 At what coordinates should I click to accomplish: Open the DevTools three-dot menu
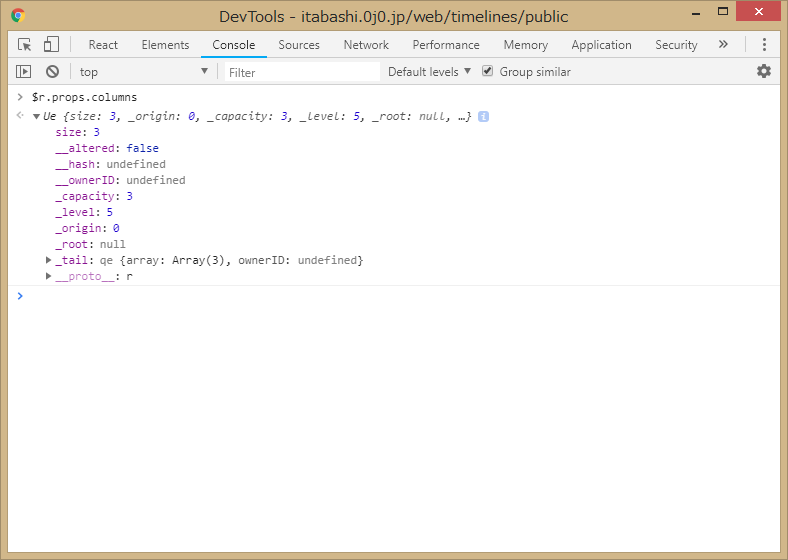[x=764, y=45]
